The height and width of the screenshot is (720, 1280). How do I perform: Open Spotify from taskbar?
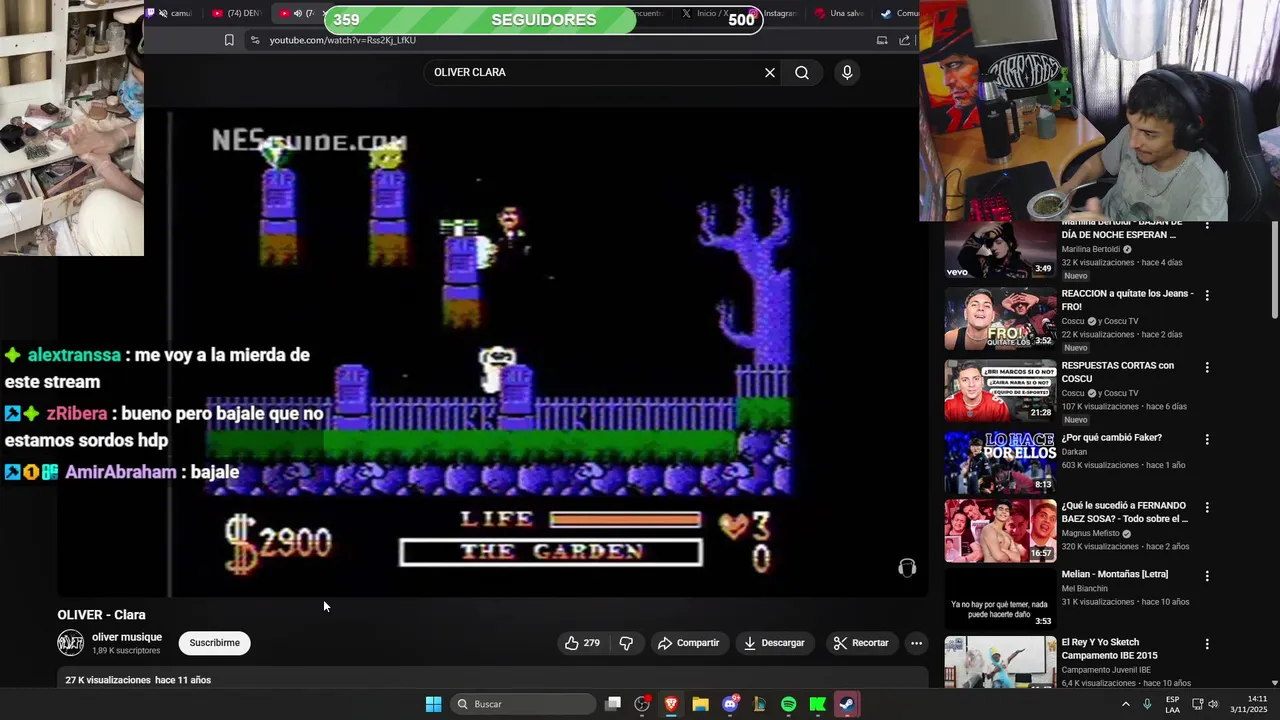coord(788,704)
